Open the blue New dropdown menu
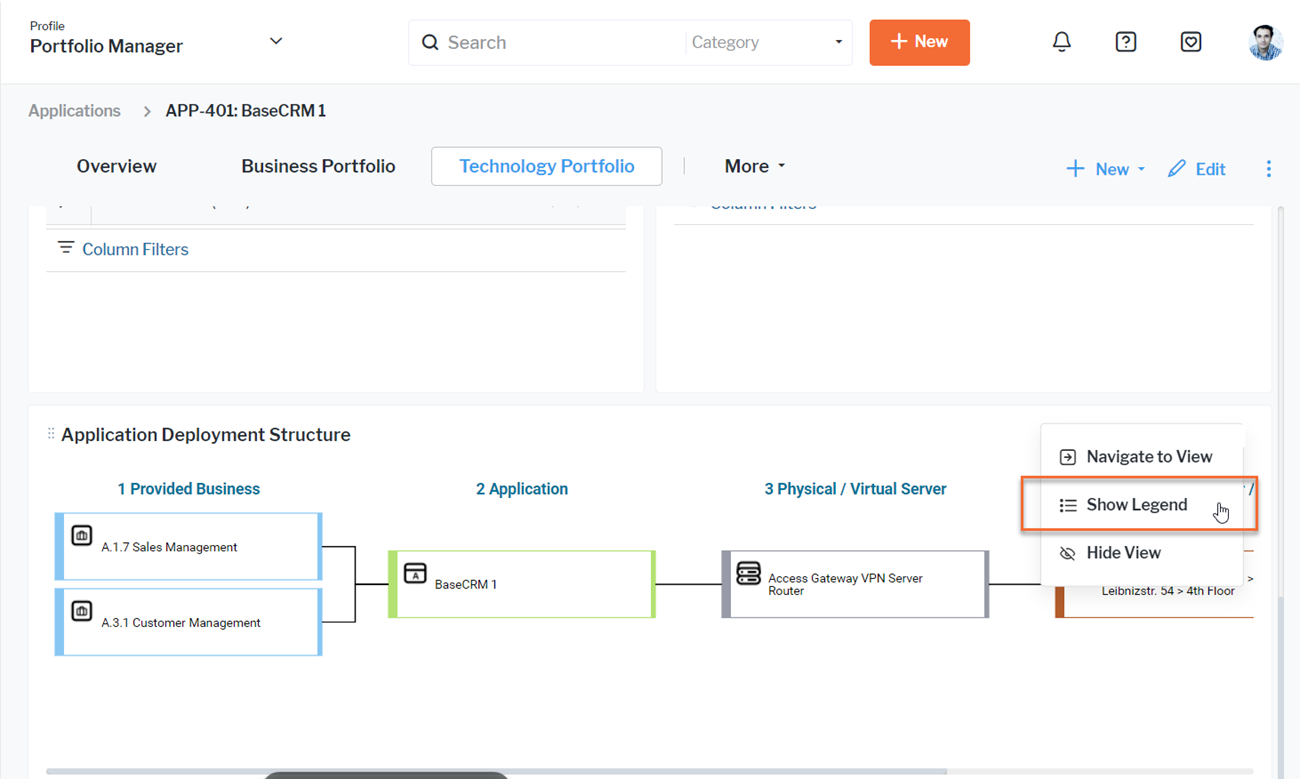This screenshot has width=1300, height=779. pos(1105,169)
